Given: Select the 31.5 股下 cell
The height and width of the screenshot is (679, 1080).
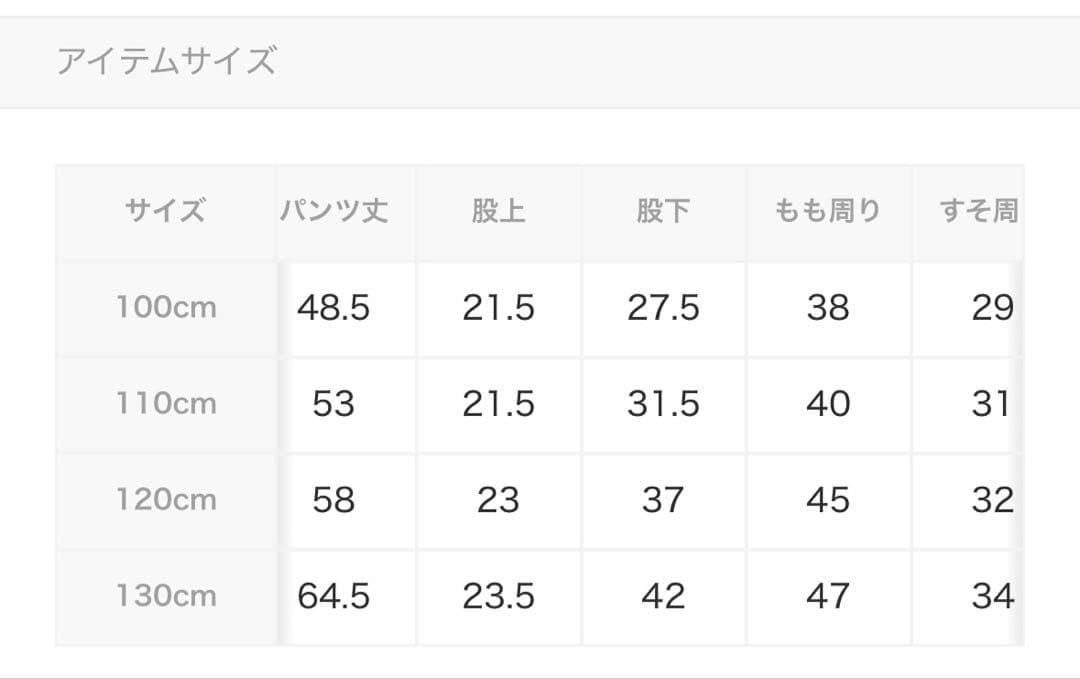Looking at the screenshot, I should pos(663,404).
